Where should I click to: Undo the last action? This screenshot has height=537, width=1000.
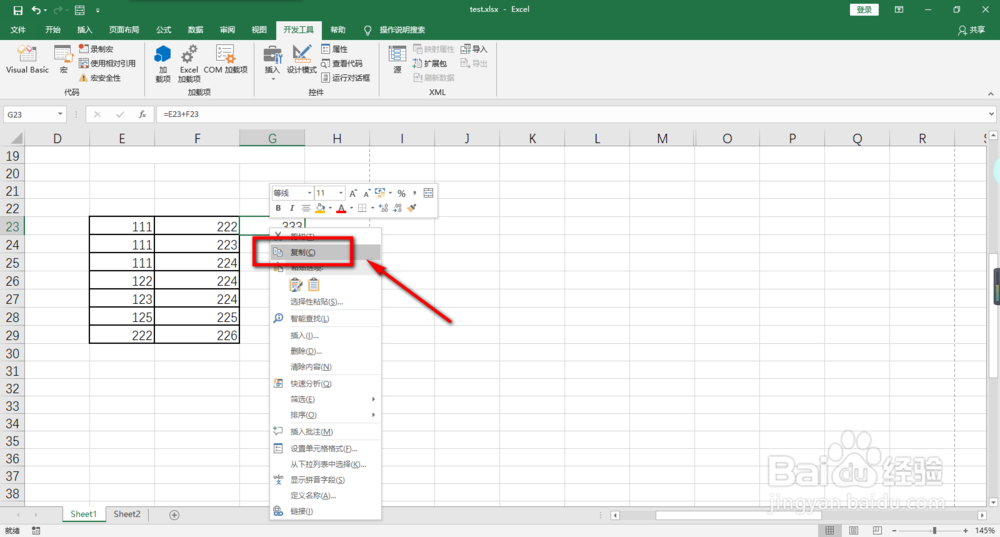36,10
